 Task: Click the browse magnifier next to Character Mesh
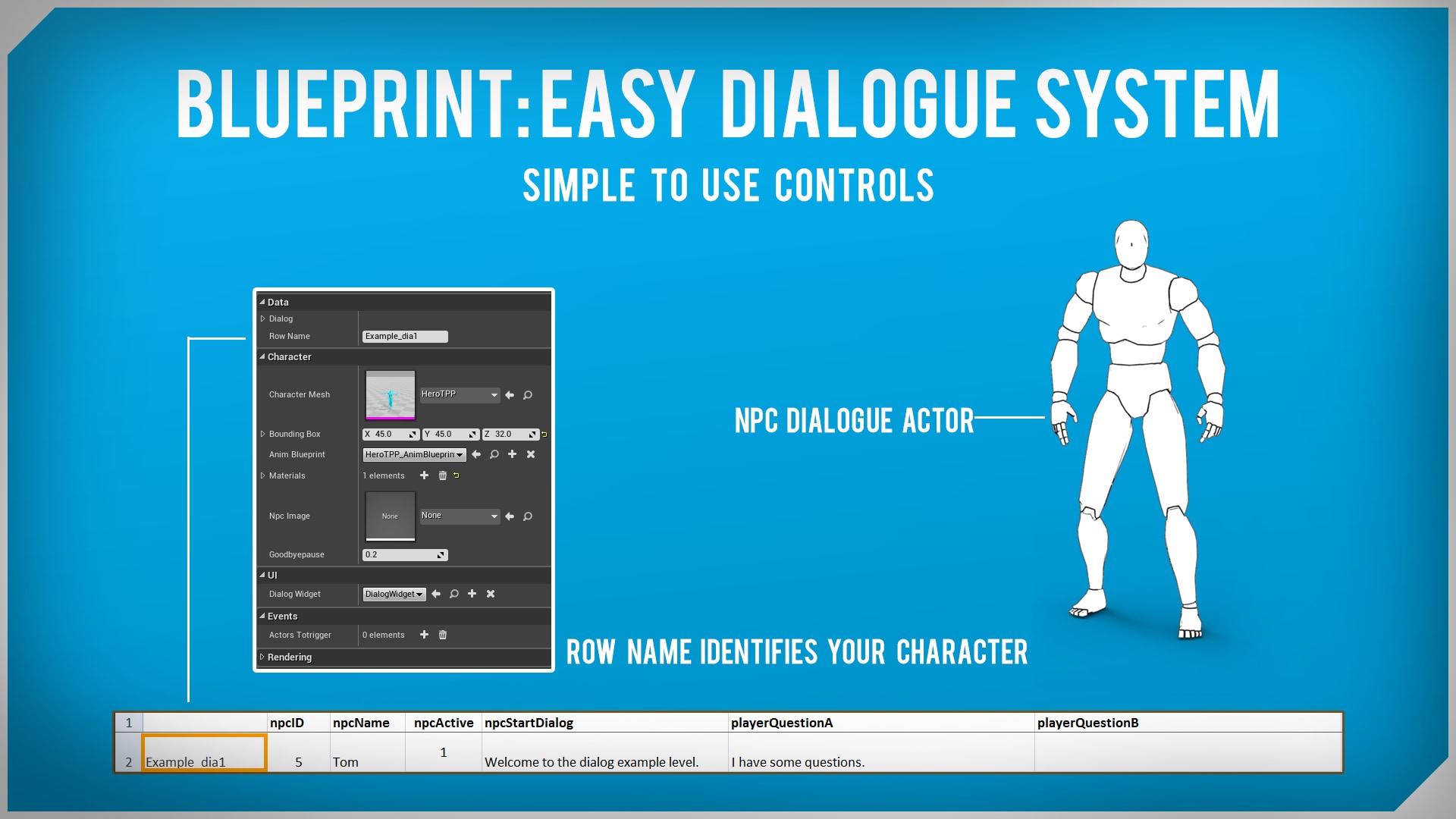[x=528, y=395]
